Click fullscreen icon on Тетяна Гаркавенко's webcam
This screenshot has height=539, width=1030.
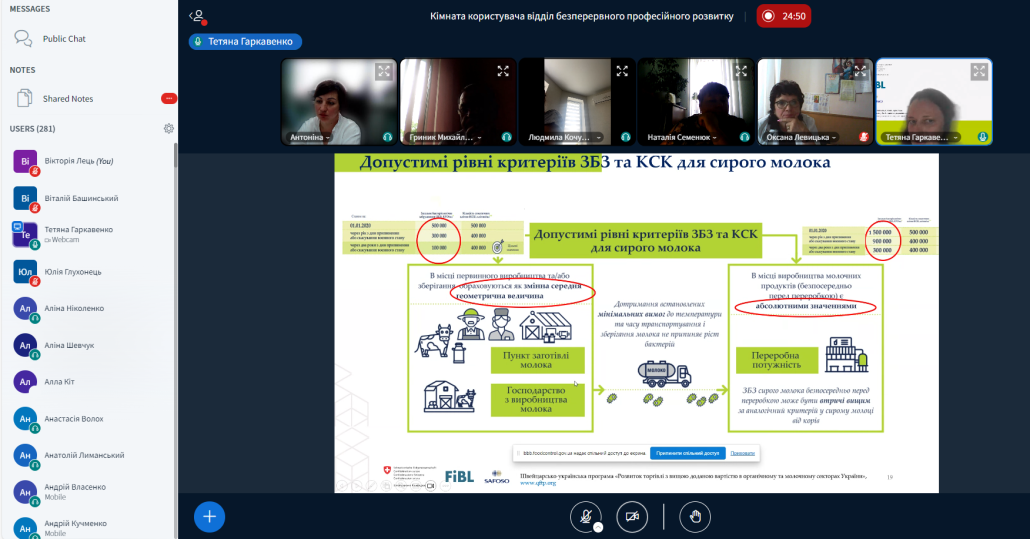(978, 71)
